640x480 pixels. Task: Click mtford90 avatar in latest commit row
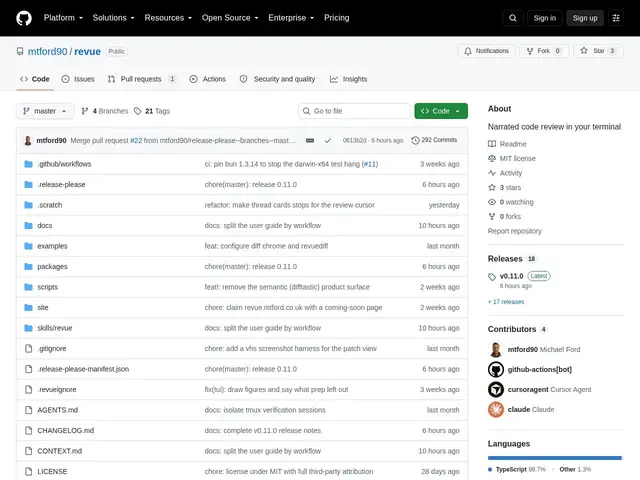click(28, 140)
